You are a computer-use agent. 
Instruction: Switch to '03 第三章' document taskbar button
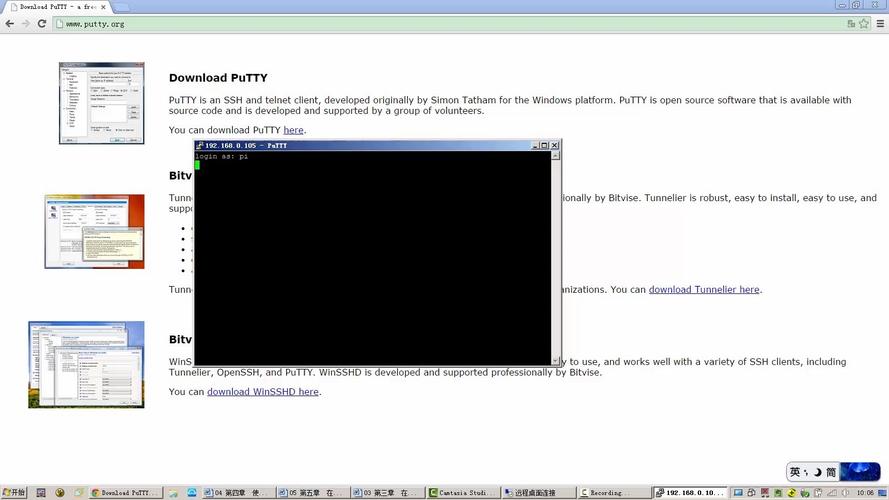(x=387, y=493)
